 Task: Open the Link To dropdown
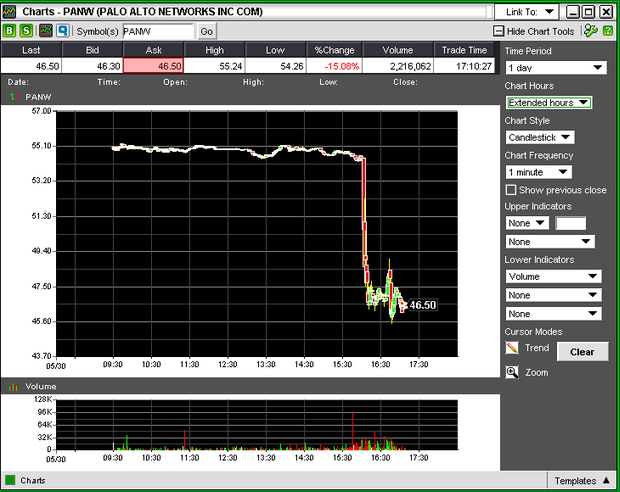pyautogui.click(x=527, y=12)
